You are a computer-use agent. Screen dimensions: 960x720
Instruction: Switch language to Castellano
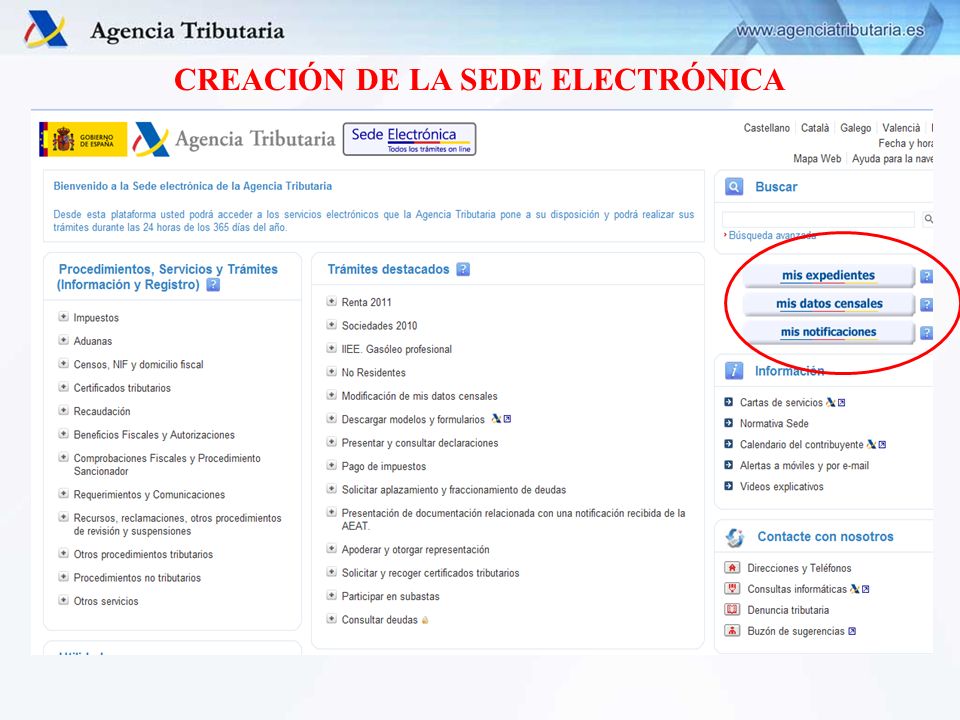pyautogui.click(x=767, y=128)
